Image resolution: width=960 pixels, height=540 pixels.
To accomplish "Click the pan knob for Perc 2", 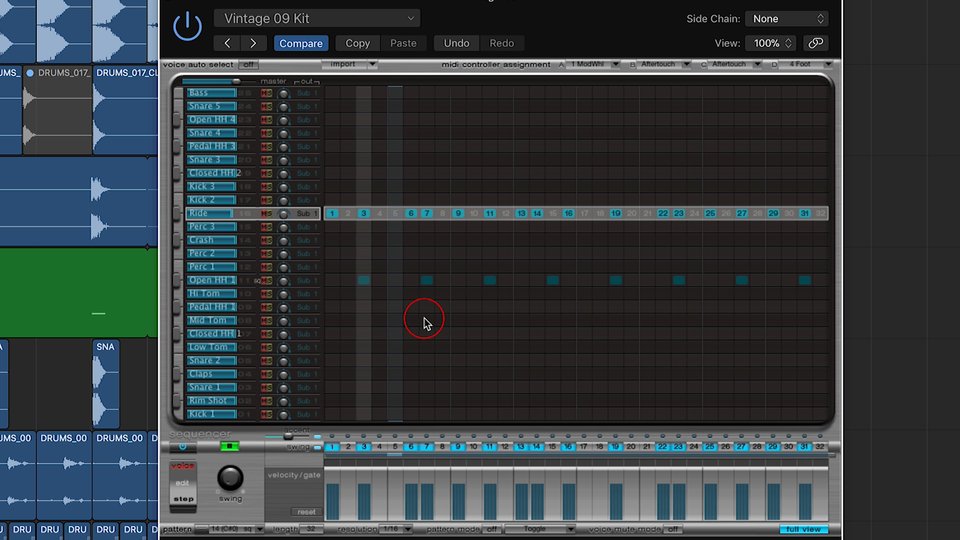I will (283, 253).
